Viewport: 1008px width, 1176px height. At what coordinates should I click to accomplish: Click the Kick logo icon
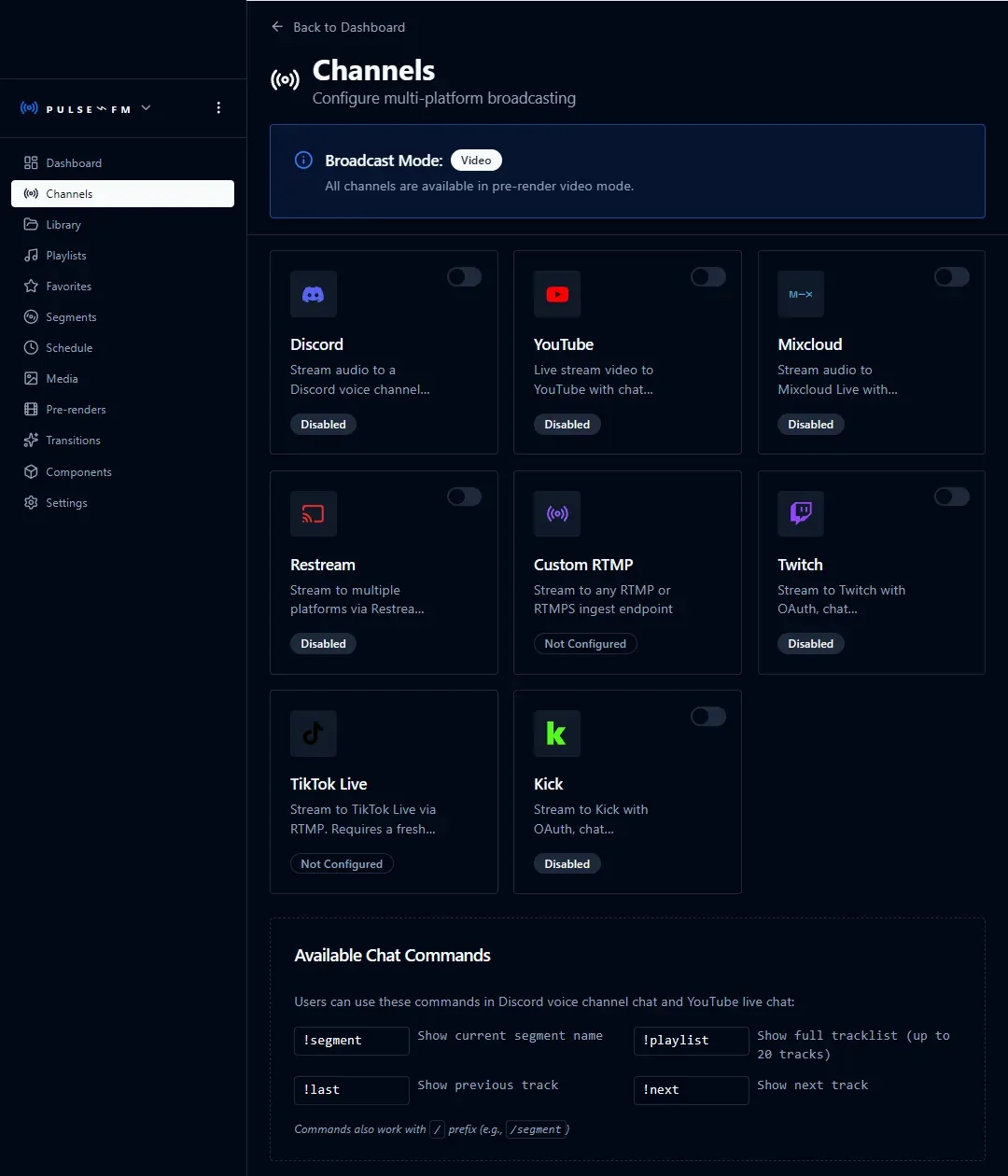[x=557, y=734]
